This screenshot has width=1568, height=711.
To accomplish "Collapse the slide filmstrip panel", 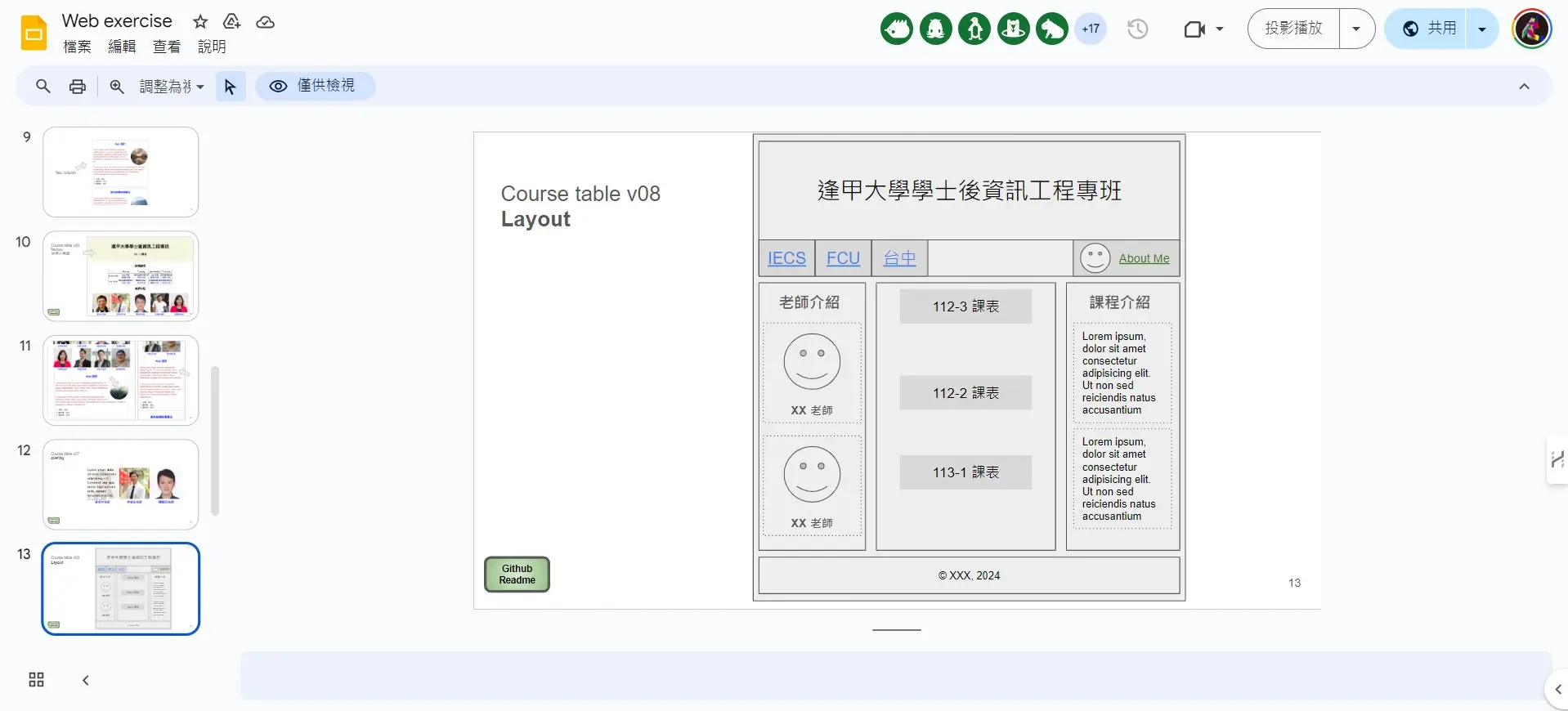I will pyautogui.click(x=85, y=680).
